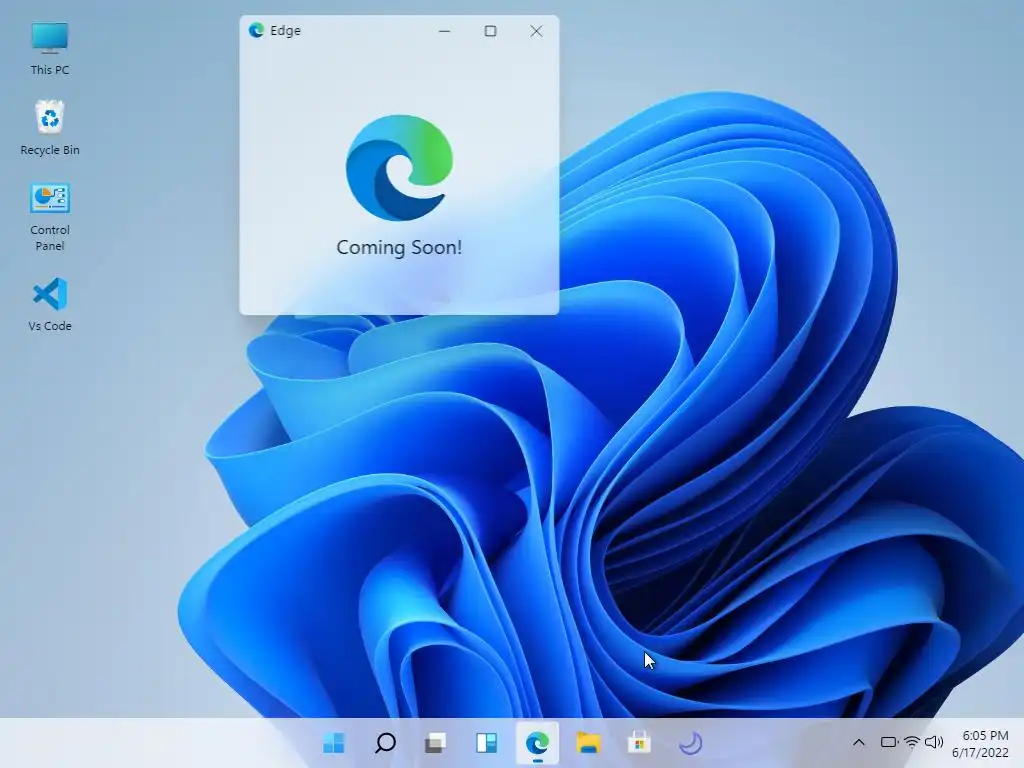Click the volume speaker icon

tap(934, 743)
